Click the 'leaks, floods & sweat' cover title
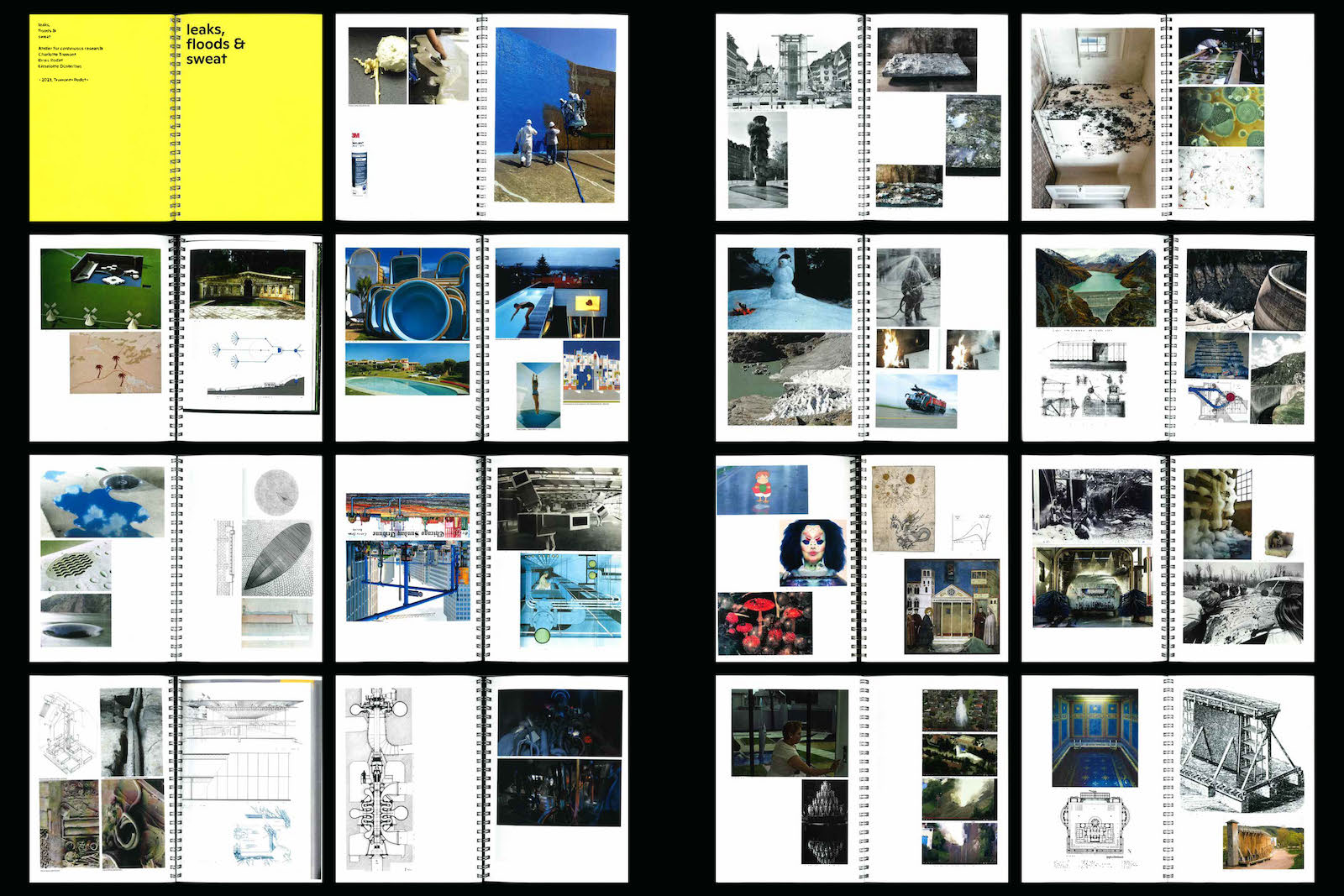The image size is (1344, 896). (214, 45)
